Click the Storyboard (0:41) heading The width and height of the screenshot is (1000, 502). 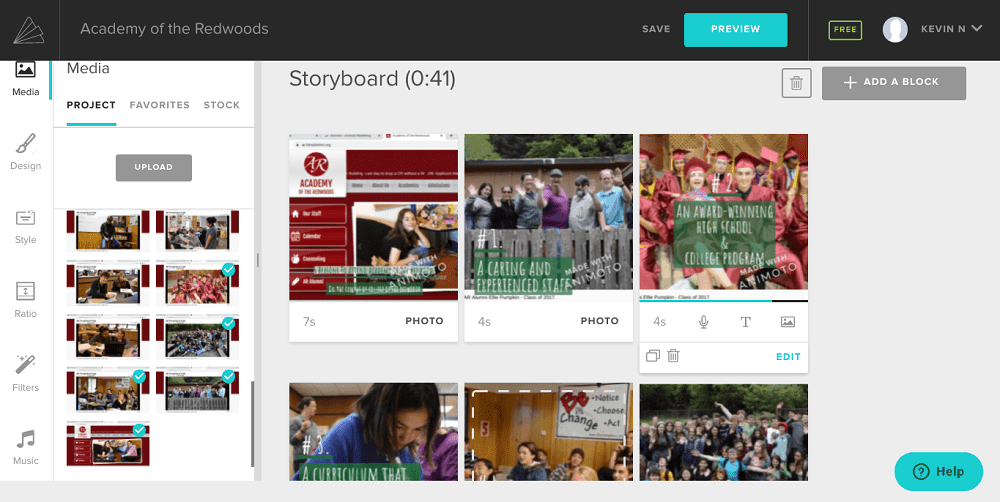(372, 79)
